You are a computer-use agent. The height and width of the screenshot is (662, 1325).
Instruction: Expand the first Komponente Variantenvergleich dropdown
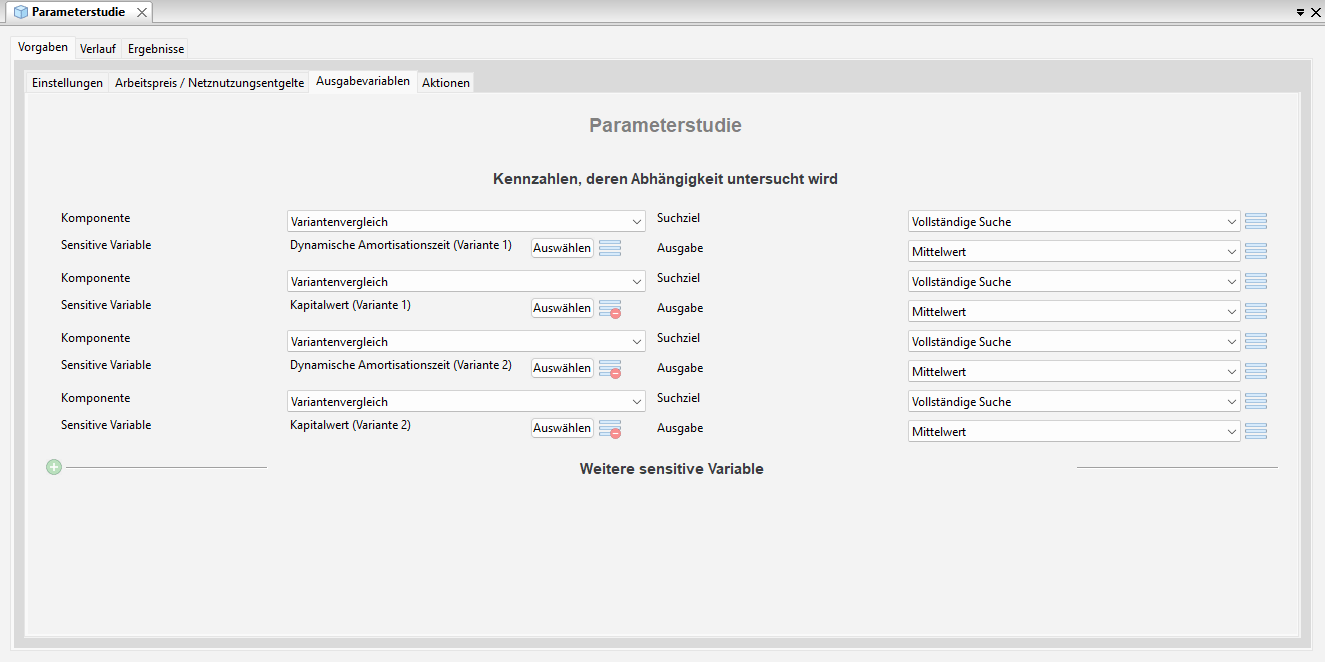click(637, 222)
